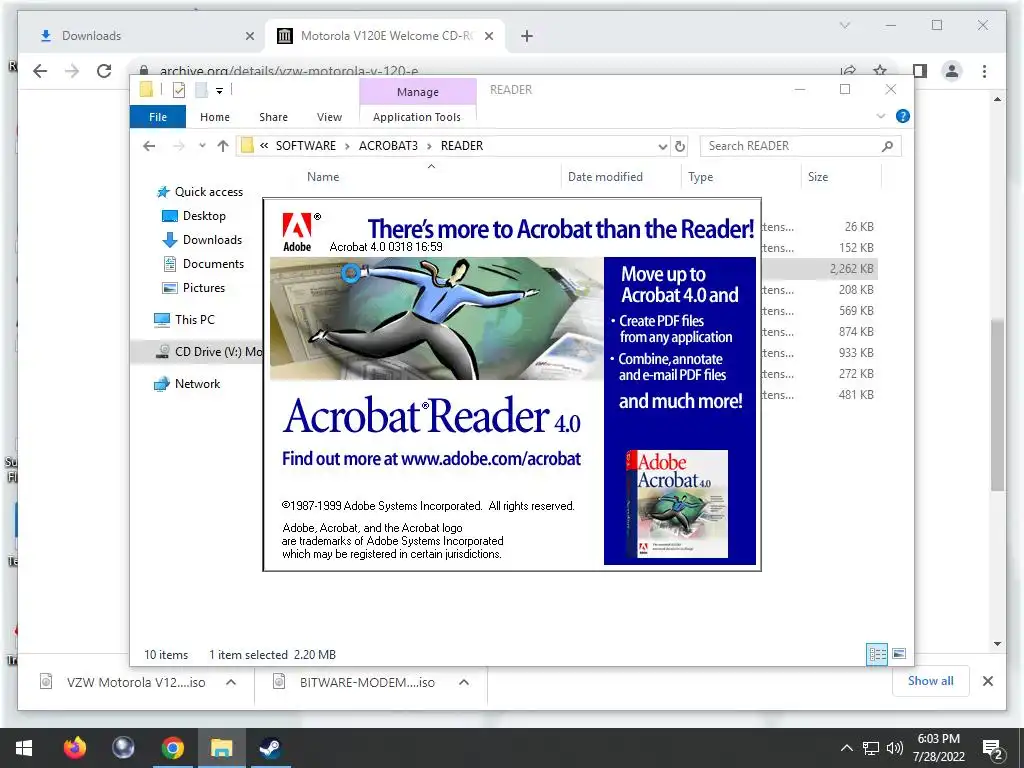Reload the page in Chrome
The image size is (1024, 768).
(x=104, y=71)
